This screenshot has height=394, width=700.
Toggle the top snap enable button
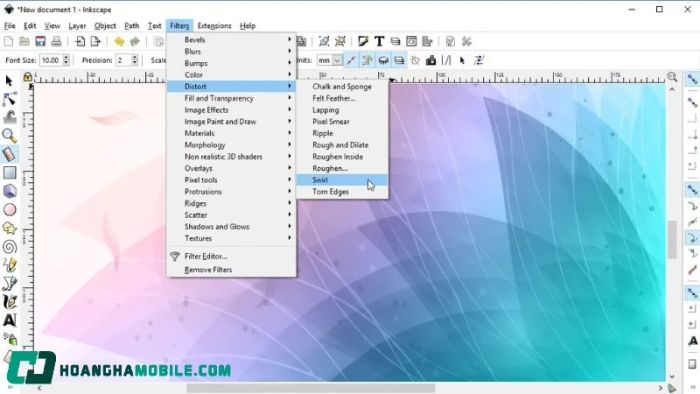(692, 79)
